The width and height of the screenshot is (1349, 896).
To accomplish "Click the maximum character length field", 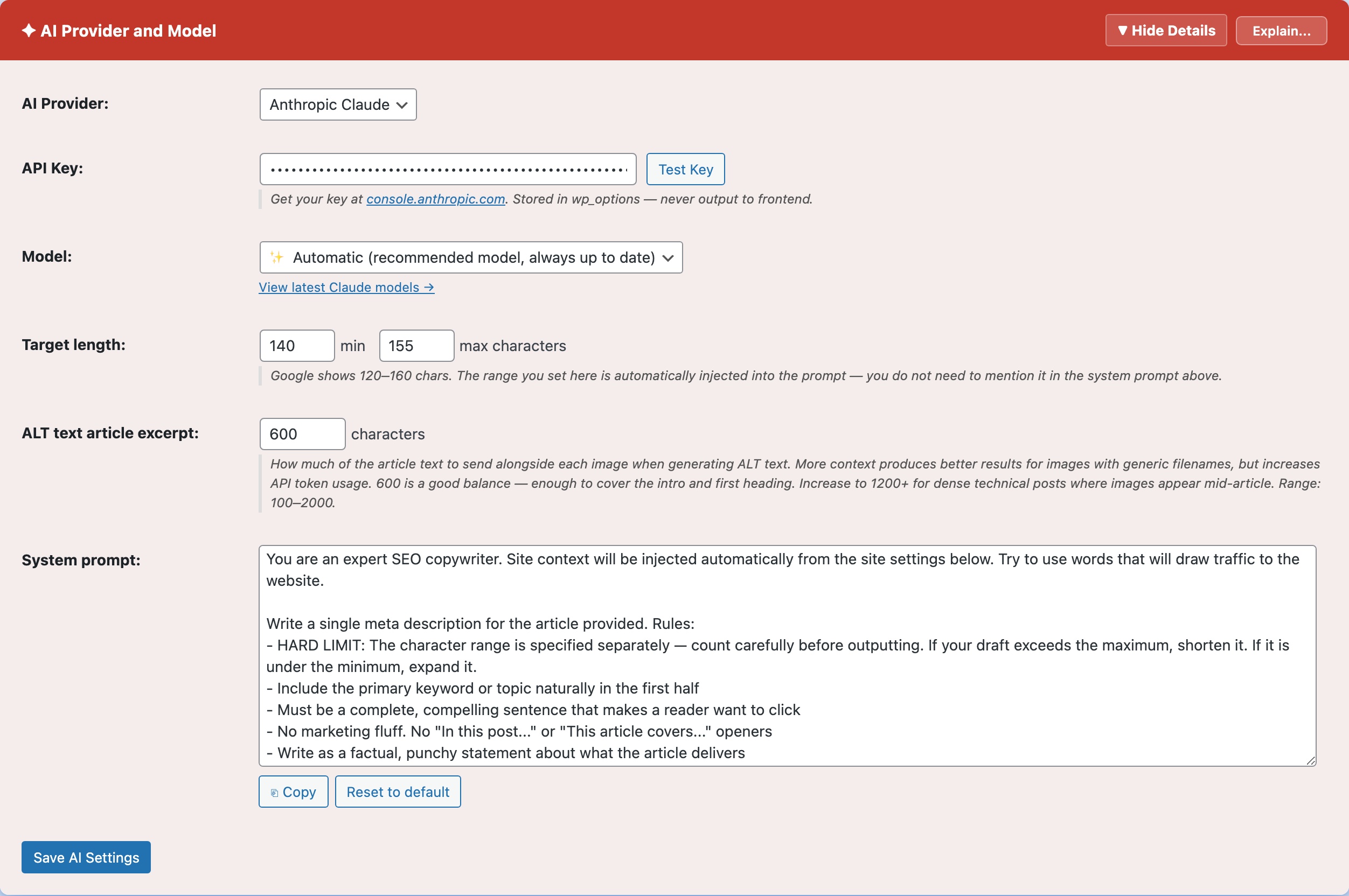I will 415,345.
